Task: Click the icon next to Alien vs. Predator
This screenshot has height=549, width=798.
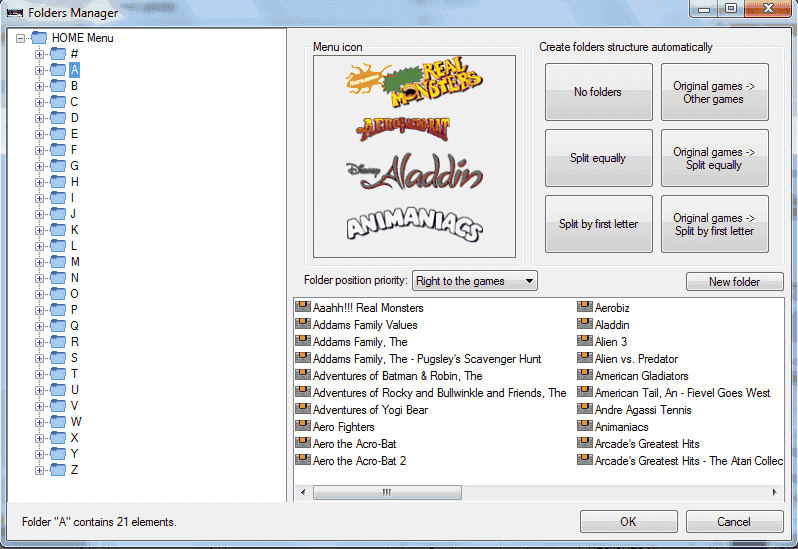Action: click(585, 358)
